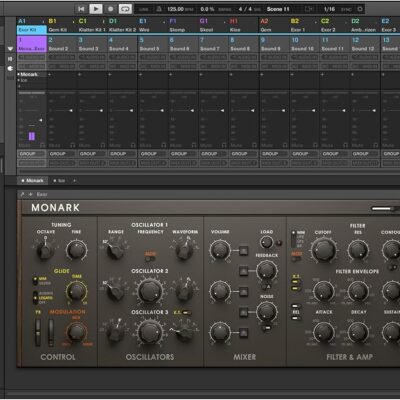This screenshot has width=400, height=400.
Task: Click the headphone cue icon on Sound 5 channel
Action: click(x=164, y=145)
